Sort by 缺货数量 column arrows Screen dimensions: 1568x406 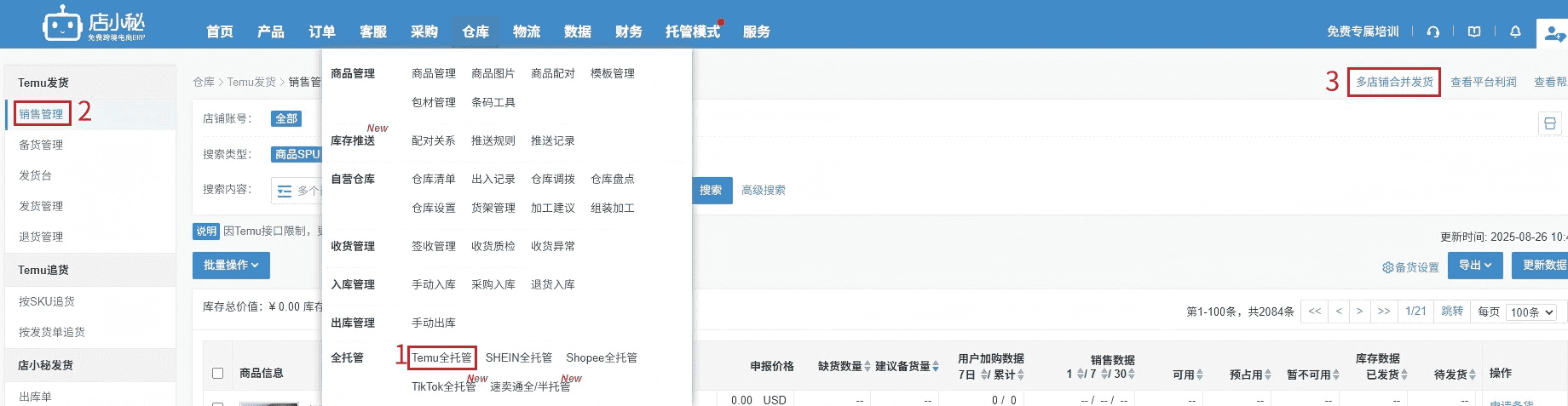(x=868, y=366)
